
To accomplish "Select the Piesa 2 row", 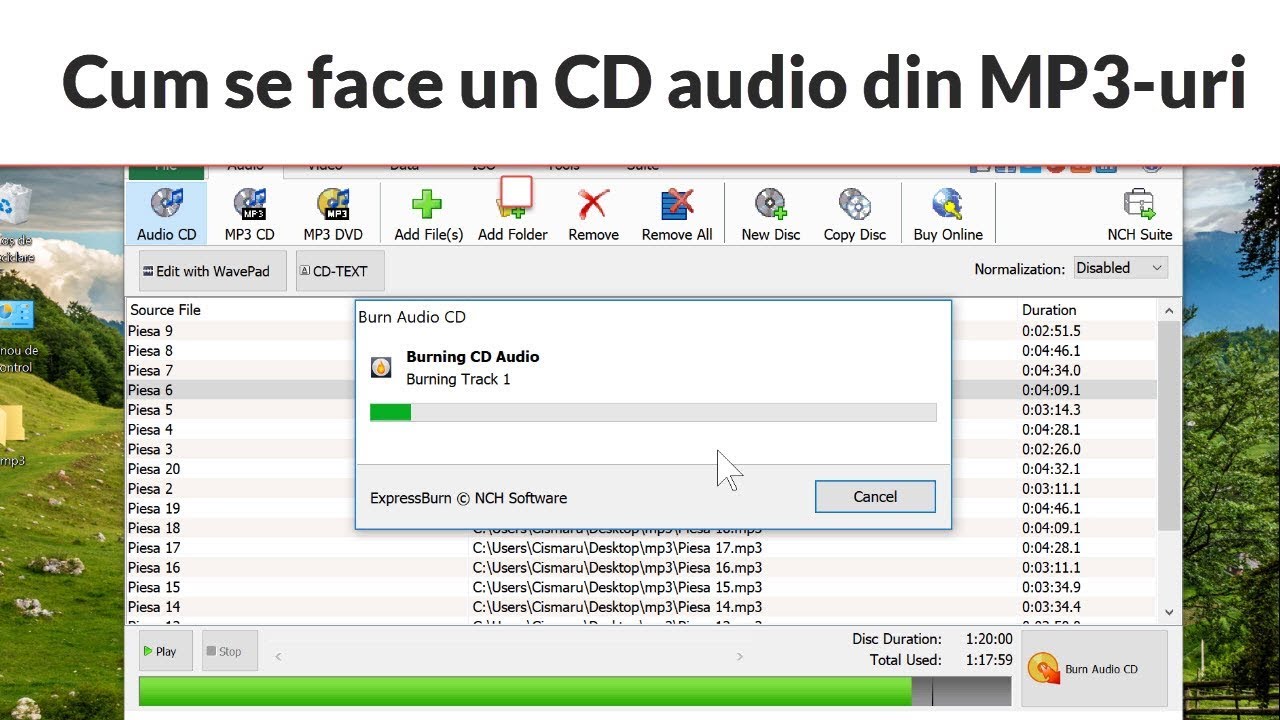I will (641, 489).
